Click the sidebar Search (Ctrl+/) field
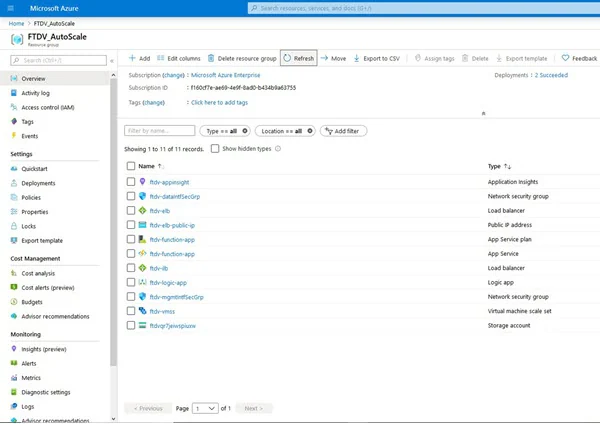This screenshot has height=424, width=600. click(59, 60)
